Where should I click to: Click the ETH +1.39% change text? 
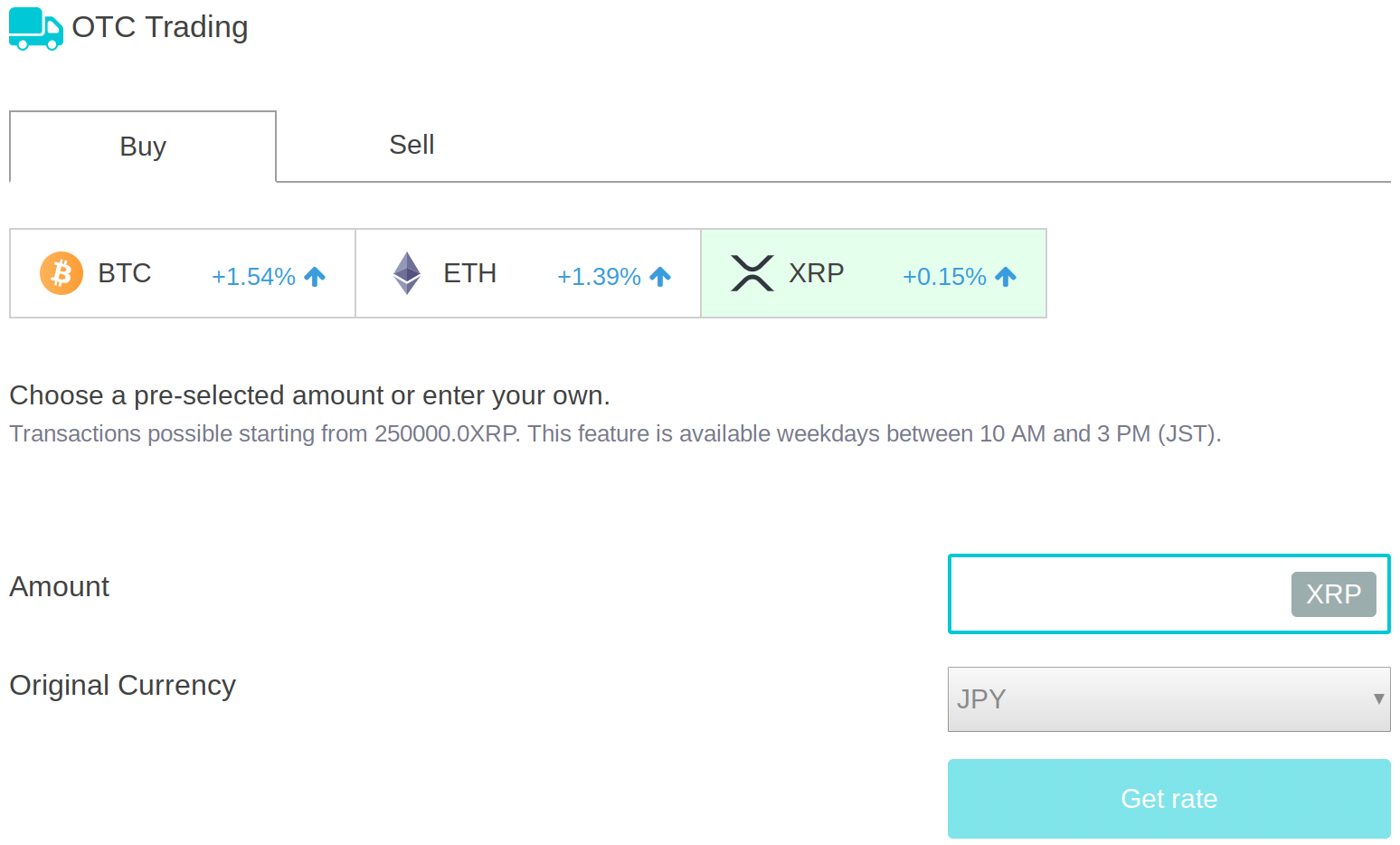pos(599,277)
